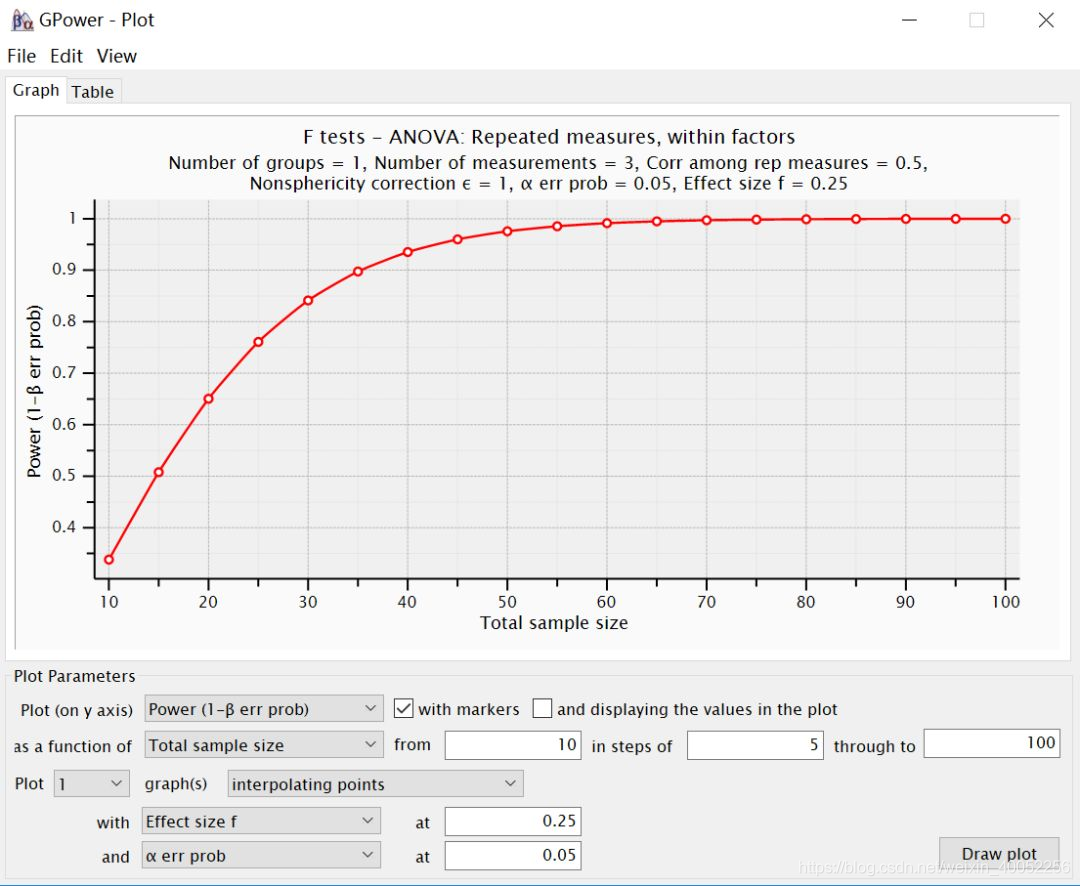The image size is (1080, 886).
Task: Open the α err prob dropdown
Action: (x=261, y=856)
